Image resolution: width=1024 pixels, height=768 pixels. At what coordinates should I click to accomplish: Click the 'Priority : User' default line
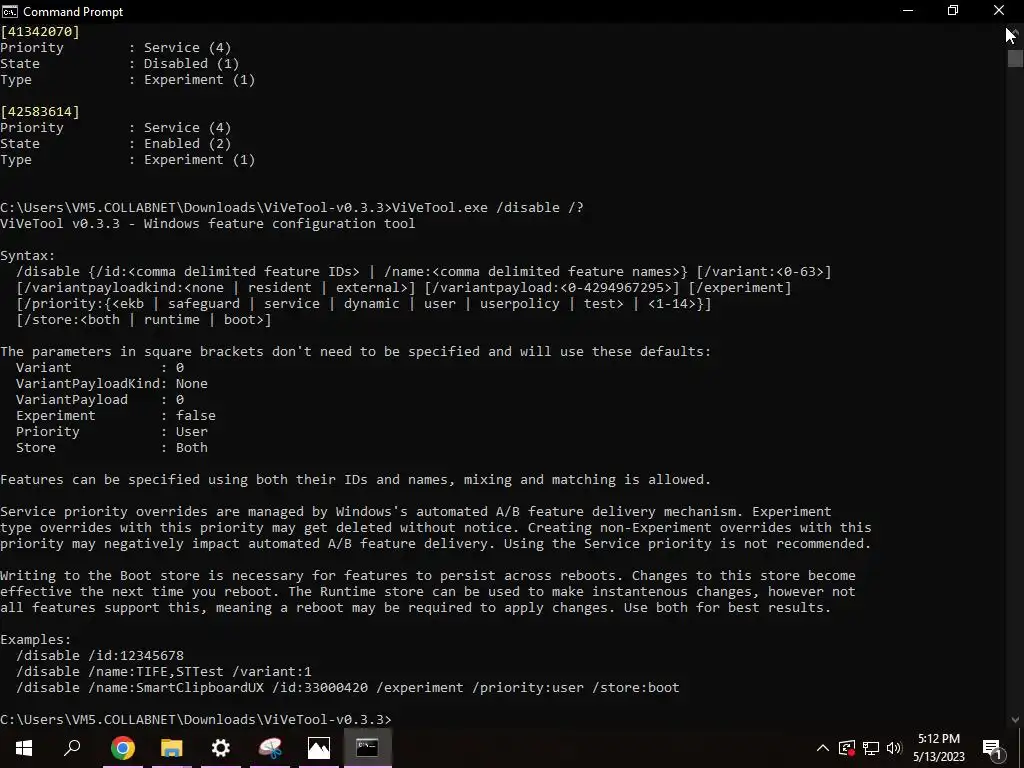[112, 432]
